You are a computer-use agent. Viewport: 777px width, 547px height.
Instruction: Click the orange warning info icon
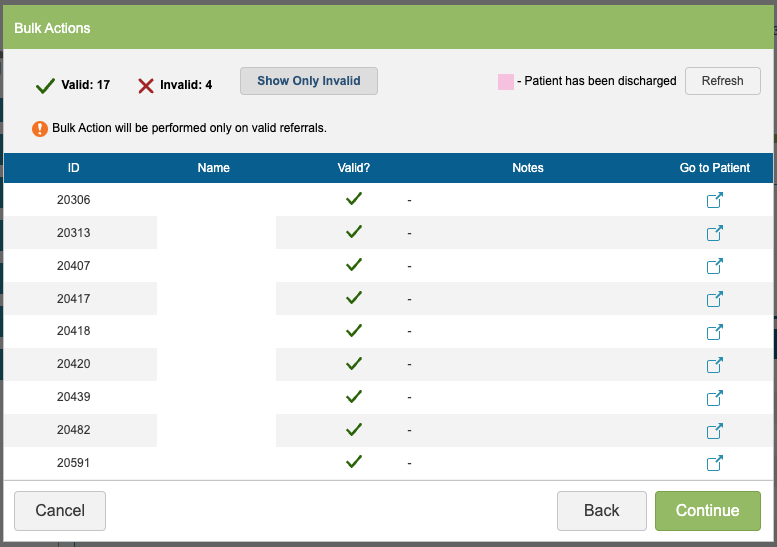click(40, 129)
